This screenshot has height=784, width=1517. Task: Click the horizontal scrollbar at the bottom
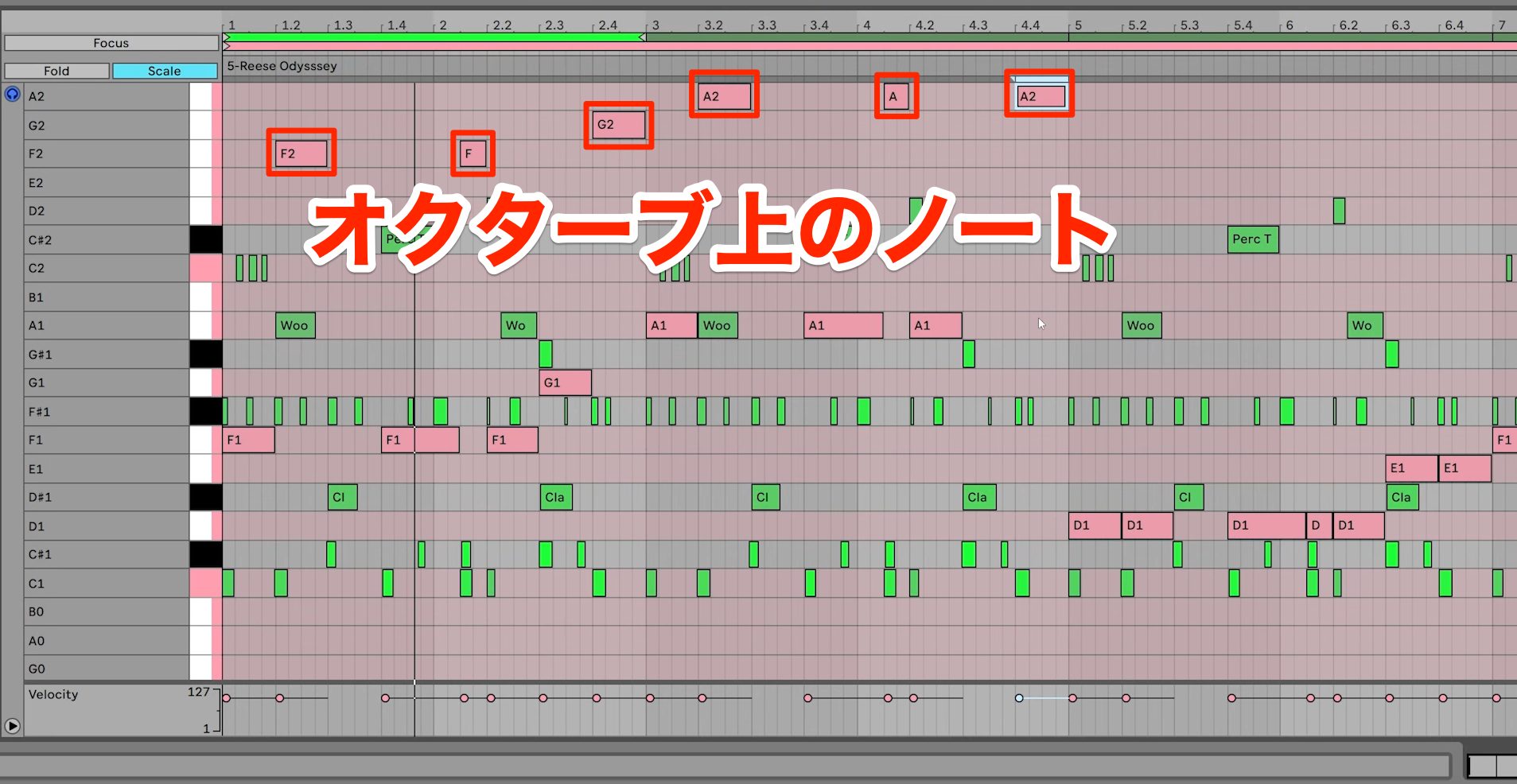click(725, 765)
